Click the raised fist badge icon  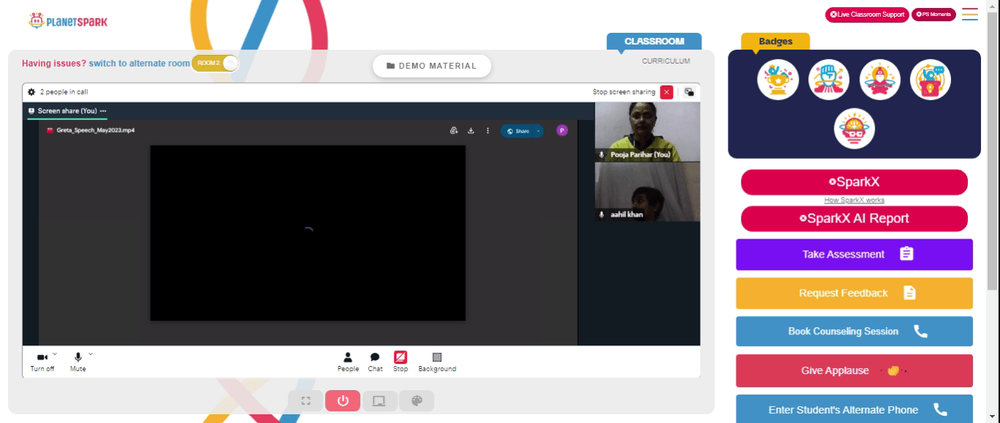[x=829, y=80]
